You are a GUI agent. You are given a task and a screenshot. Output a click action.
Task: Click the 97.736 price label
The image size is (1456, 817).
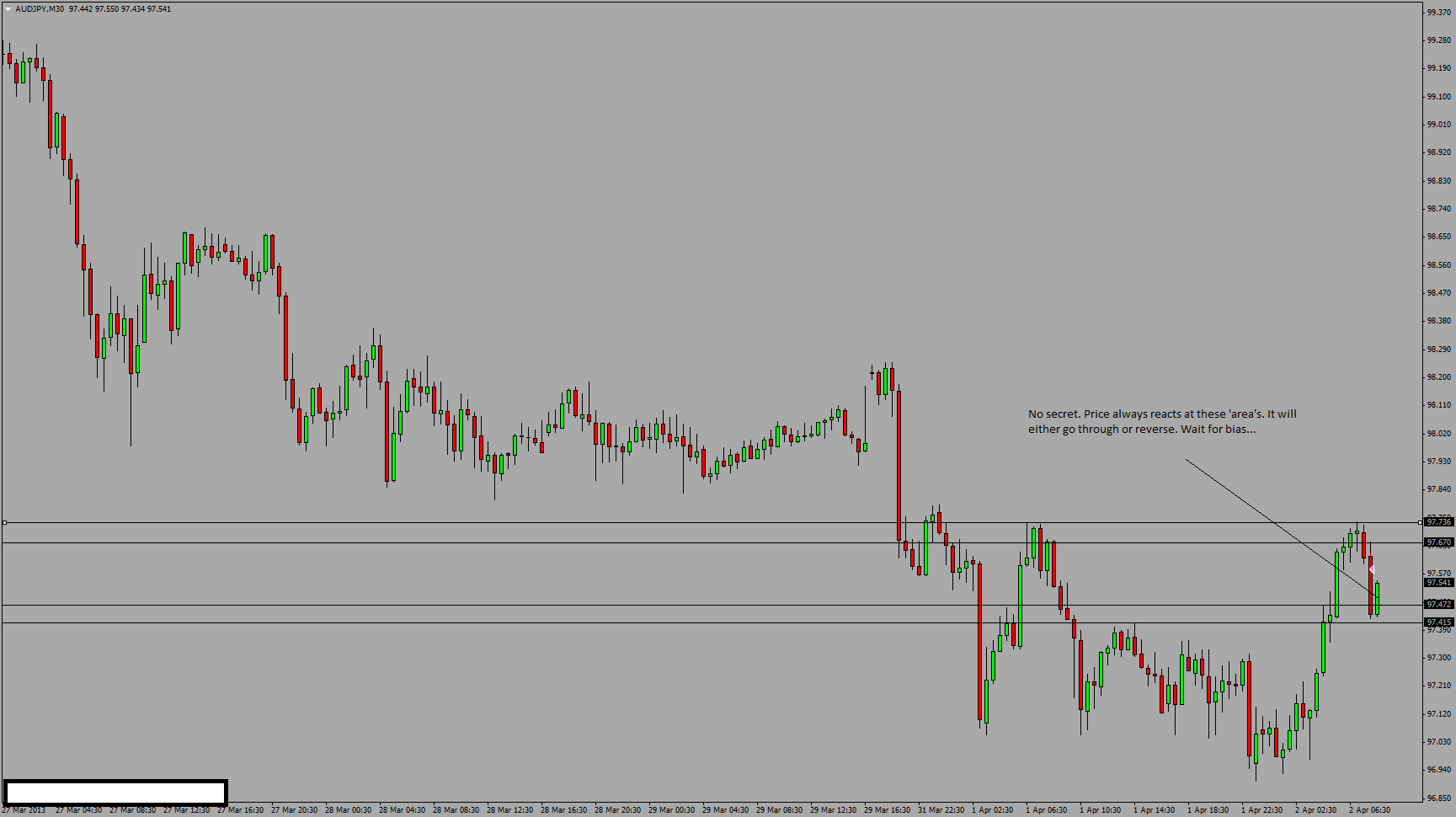pyautogui.click(x=1439, y=522)
